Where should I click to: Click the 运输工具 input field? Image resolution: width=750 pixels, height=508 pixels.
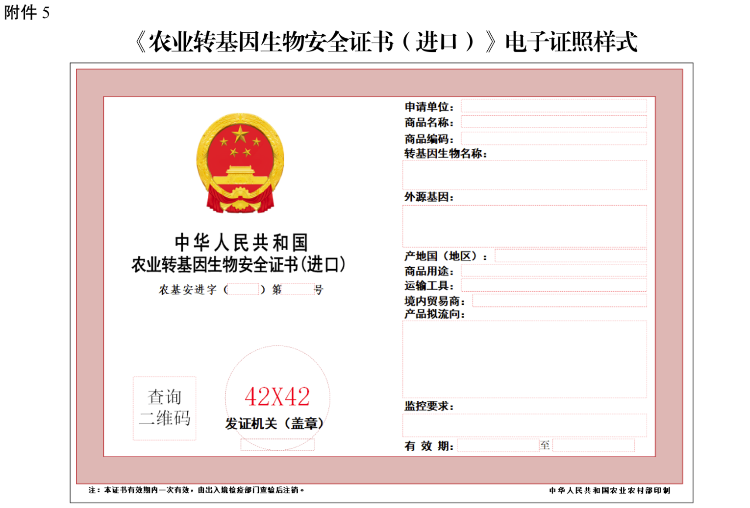(553, 285)
